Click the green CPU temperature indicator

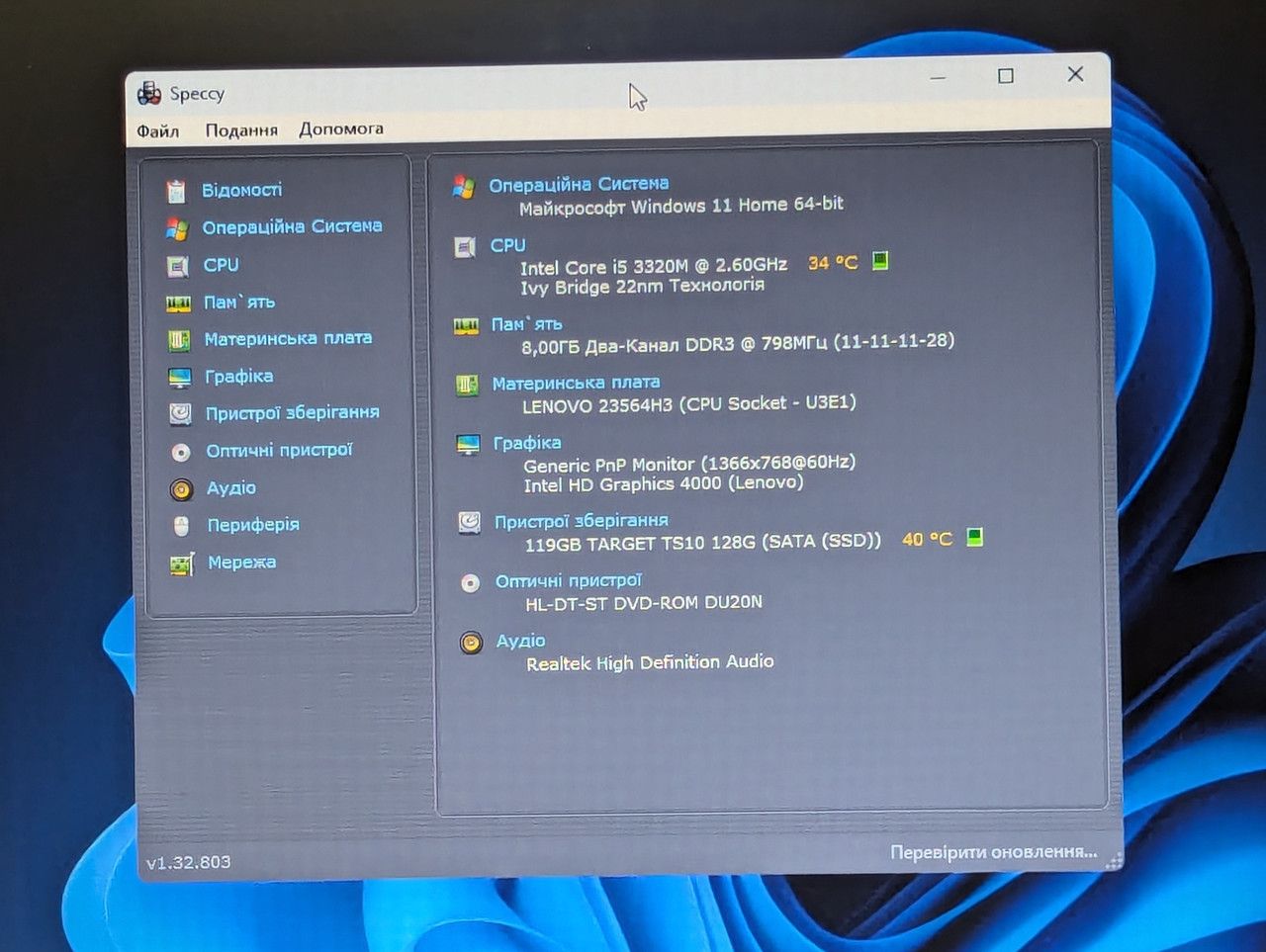pyautogui.click(x=880, y=261)
